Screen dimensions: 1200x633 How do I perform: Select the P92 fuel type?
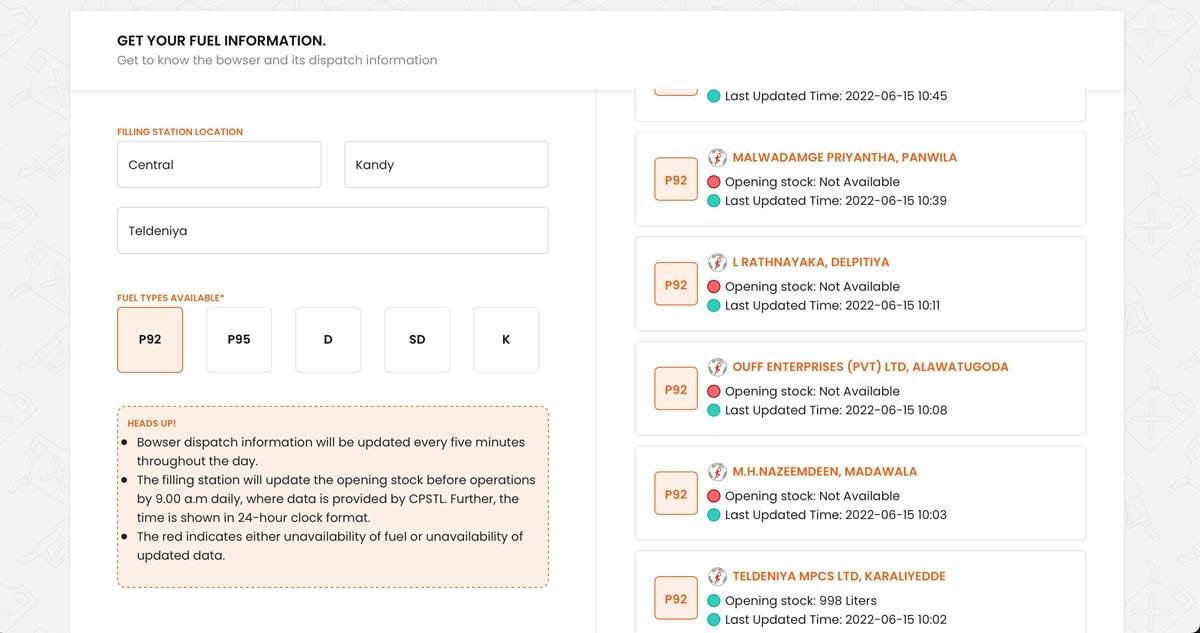click(x=150, y=340)
